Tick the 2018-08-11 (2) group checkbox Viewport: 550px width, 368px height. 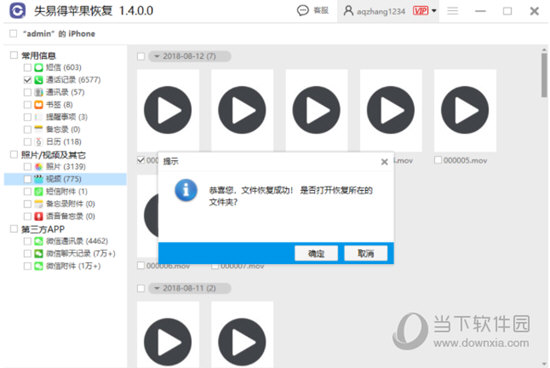(x=141, y=288)
